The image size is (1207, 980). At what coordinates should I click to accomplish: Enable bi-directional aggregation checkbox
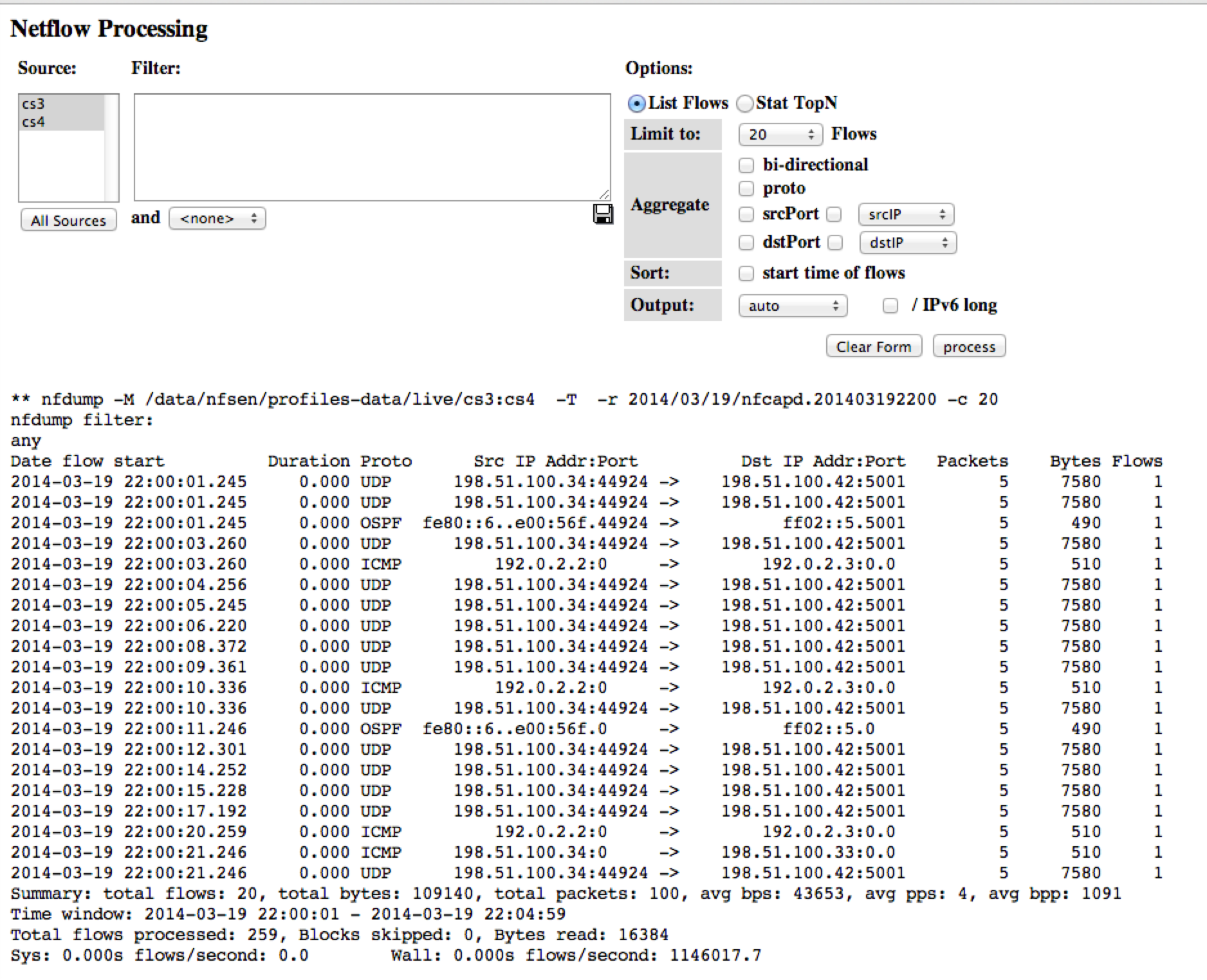(746, 165)
